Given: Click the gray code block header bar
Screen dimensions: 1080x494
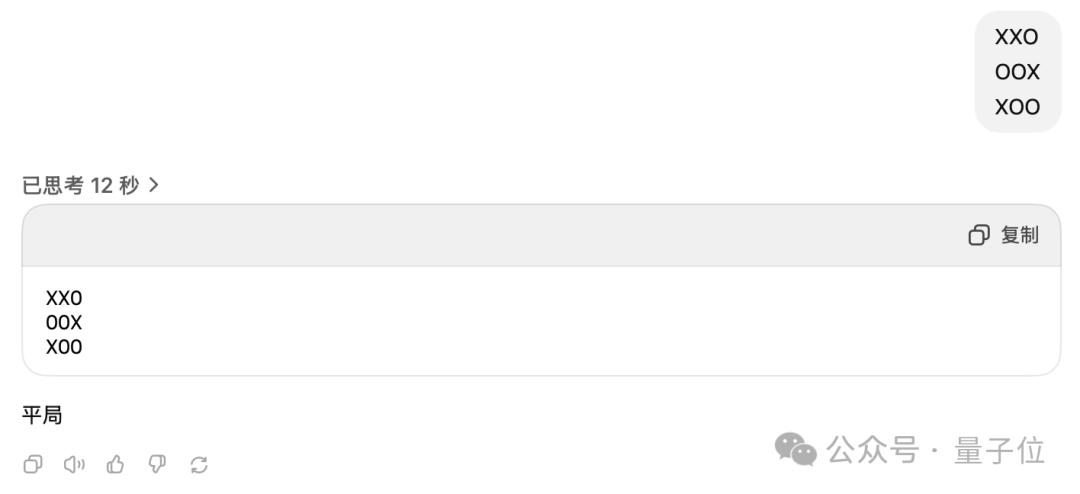Looking at the screenshot, I should pos(541,236).
